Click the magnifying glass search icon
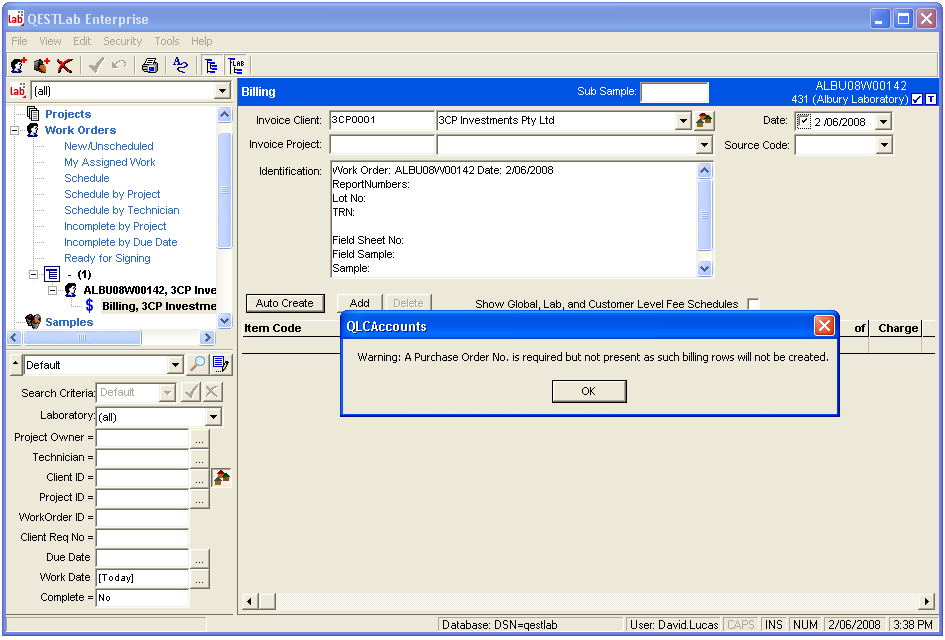Viewport: 945px width, 640px height. point(198,365)
